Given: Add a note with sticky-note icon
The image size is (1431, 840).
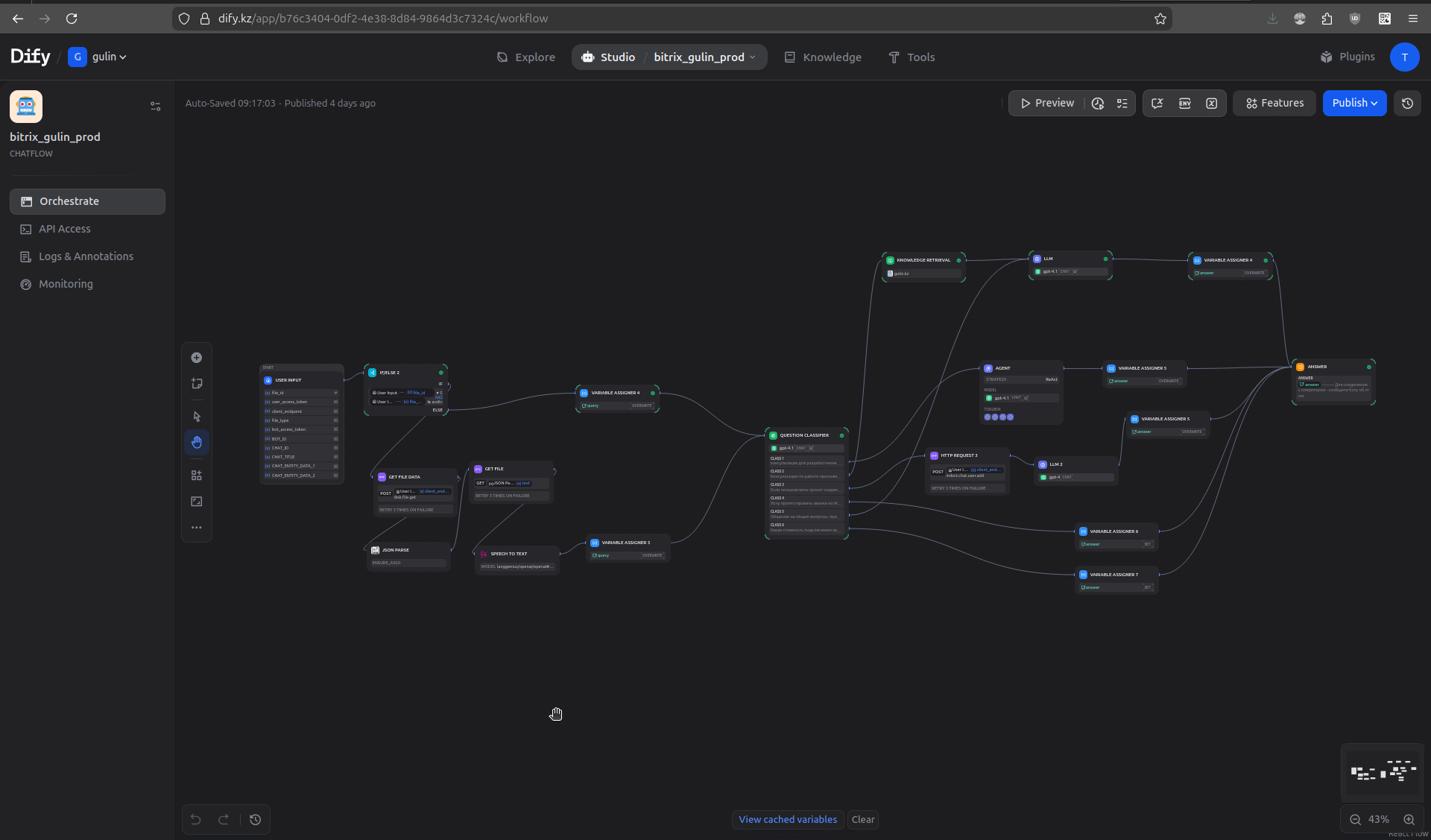Looking at the screenshot, I should 197,384.
